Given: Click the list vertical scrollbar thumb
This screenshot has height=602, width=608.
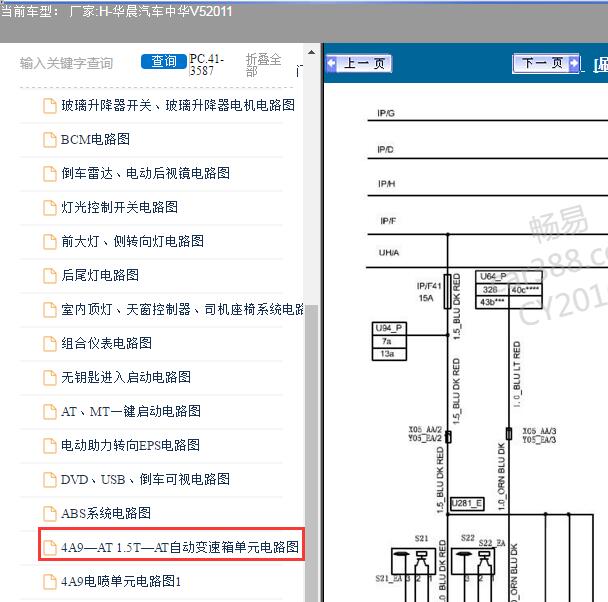Looking at the screenshot, I should click(x=311, y=453).
